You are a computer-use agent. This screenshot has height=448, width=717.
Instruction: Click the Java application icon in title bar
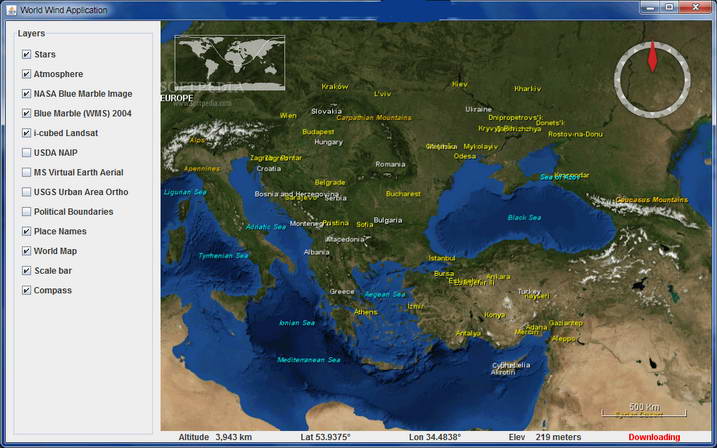coord(11,10)
